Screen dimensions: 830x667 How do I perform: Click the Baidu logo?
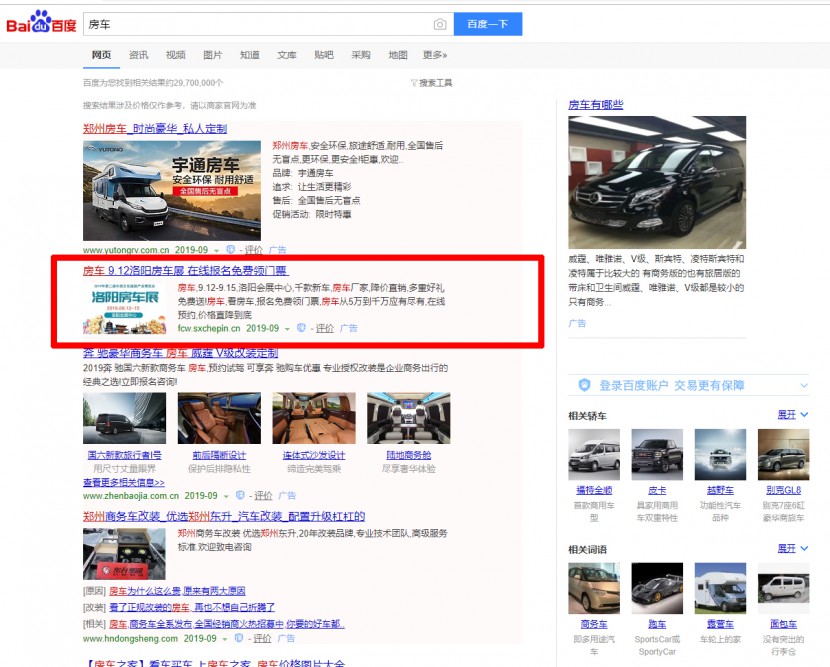[41, 23]
